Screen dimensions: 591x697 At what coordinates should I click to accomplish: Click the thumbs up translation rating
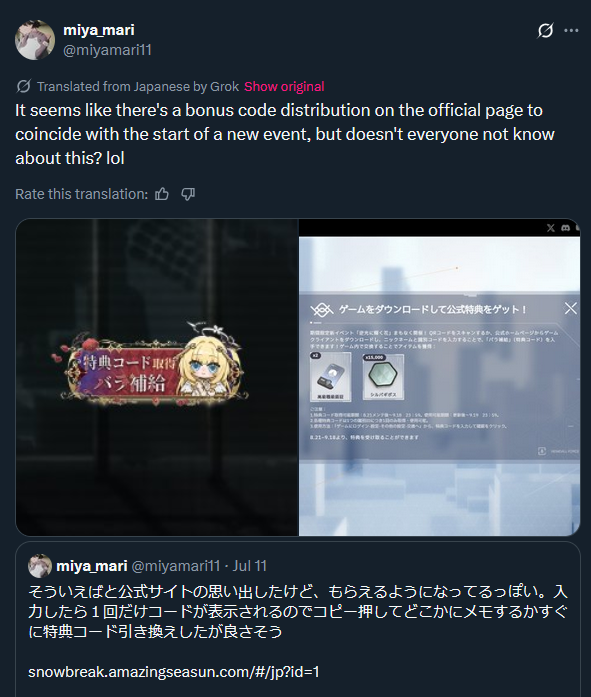(x=162, y=194)
